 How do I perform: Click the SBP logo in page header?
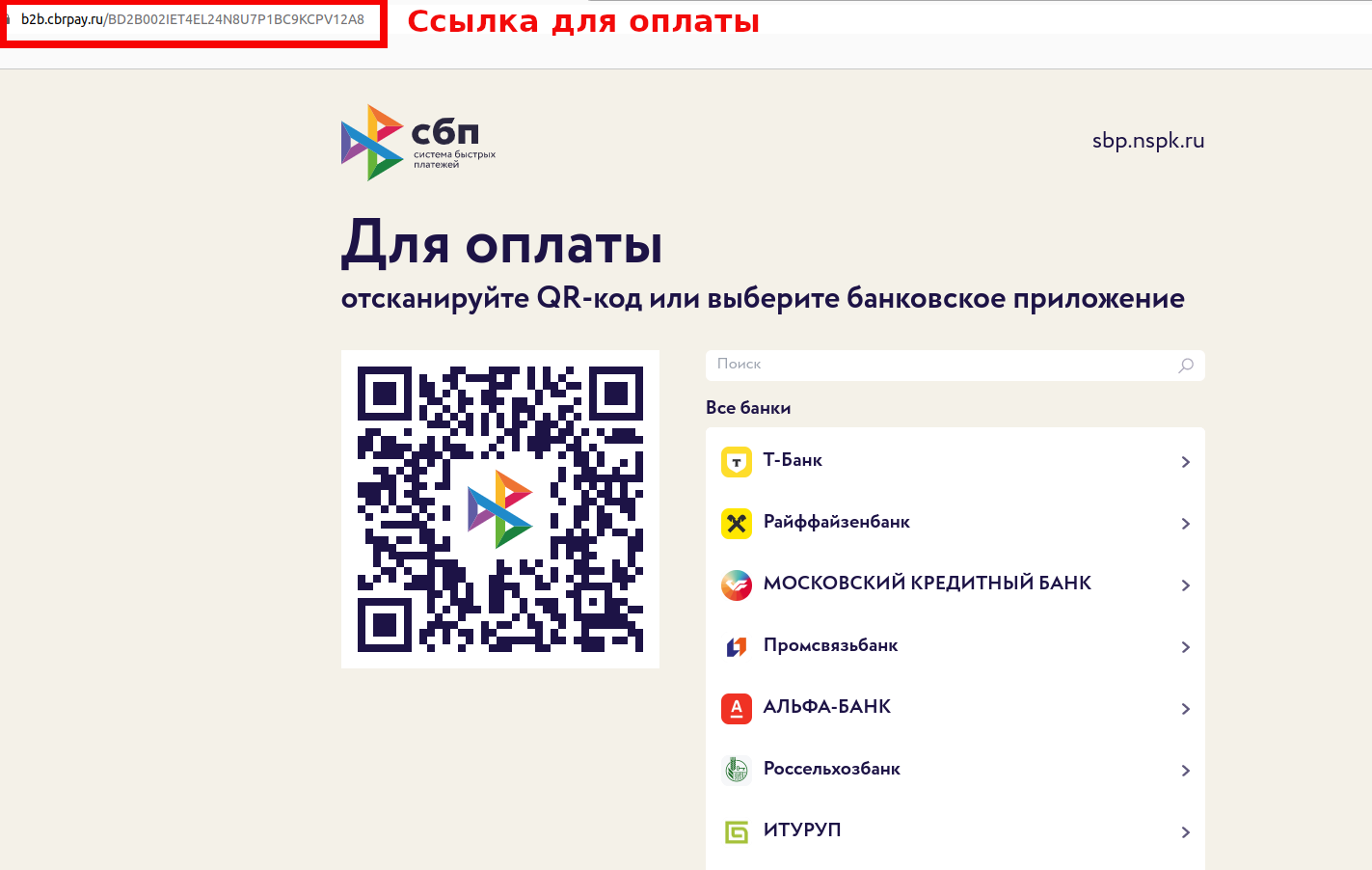pos(417,143)
